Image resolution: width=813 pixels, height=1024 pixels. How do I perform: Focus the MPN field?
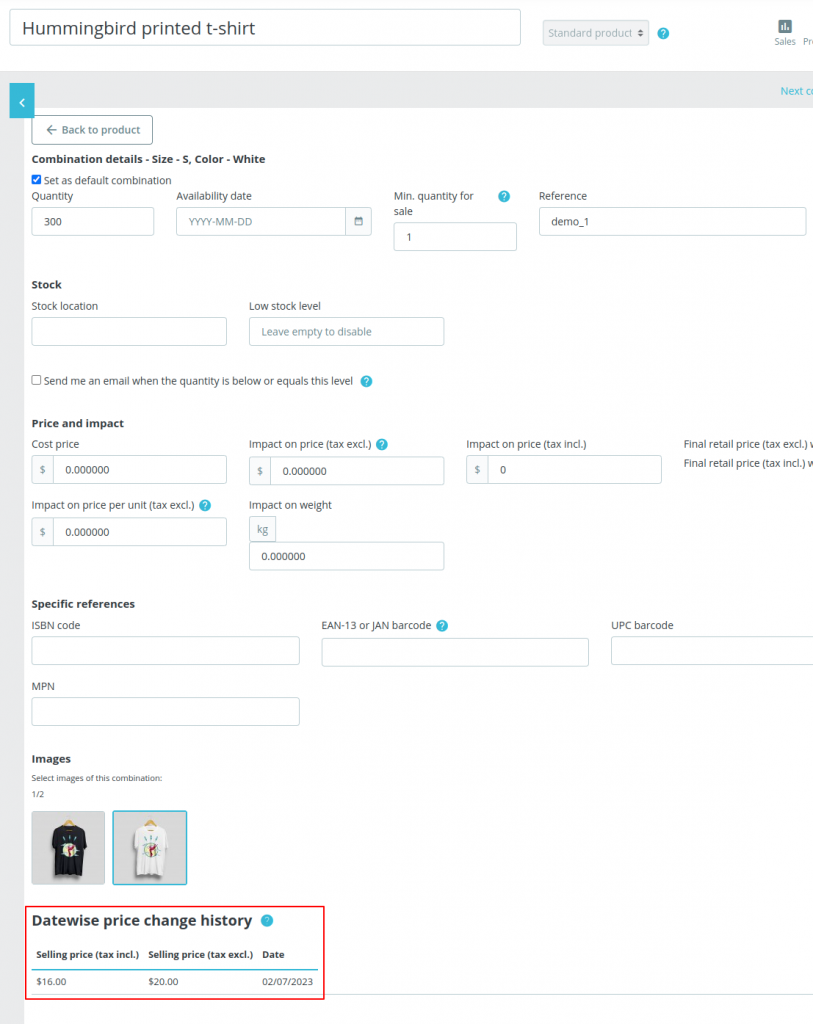click(x=166, y=712)
